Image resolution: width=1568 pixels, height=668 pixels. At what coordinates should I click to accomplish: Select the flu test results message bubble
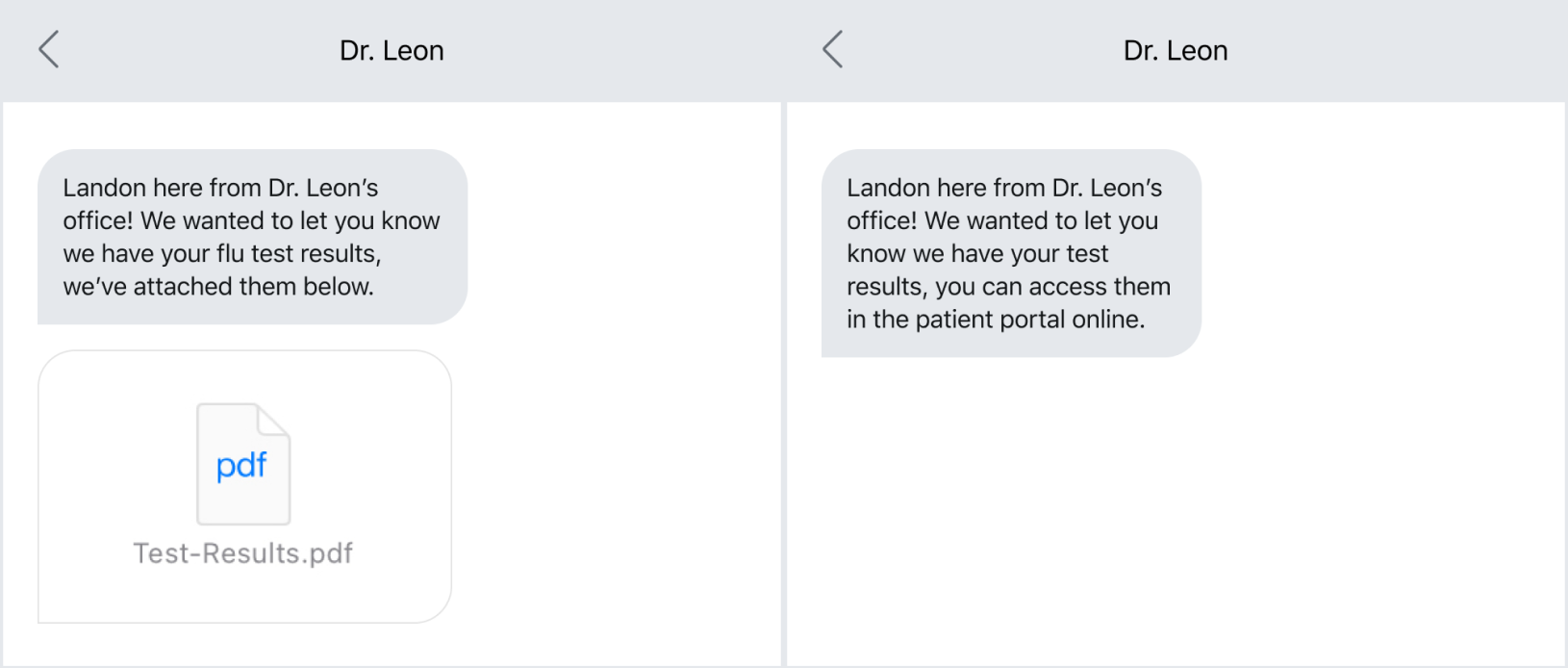(x=252, y=236)
